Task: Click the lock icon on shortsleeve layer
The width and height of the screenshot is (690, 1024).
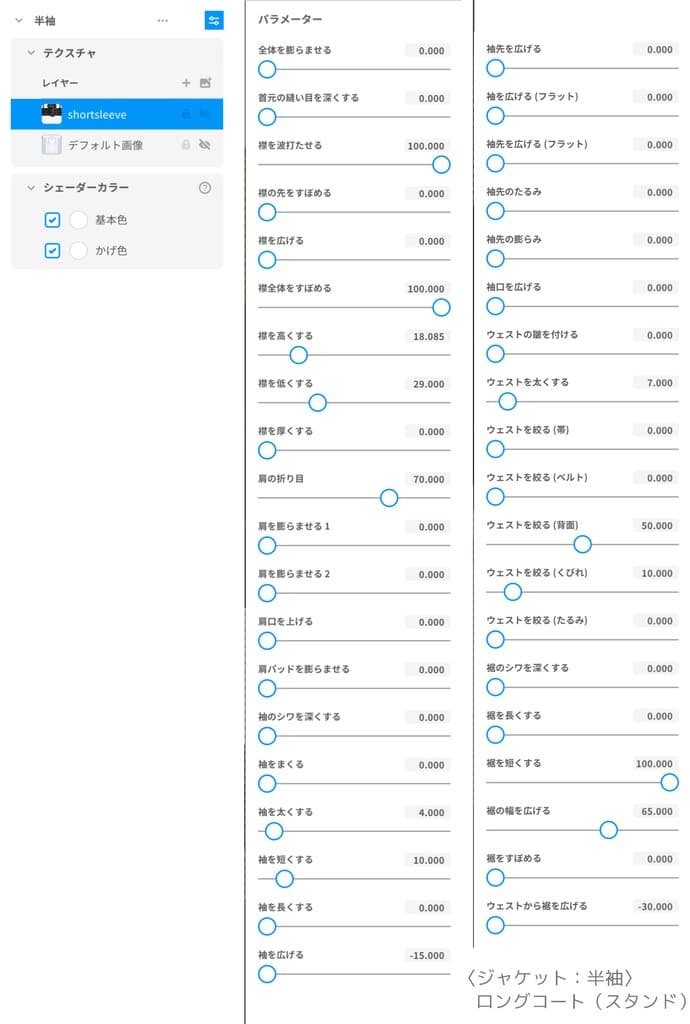Action: [x=186, y=114]
